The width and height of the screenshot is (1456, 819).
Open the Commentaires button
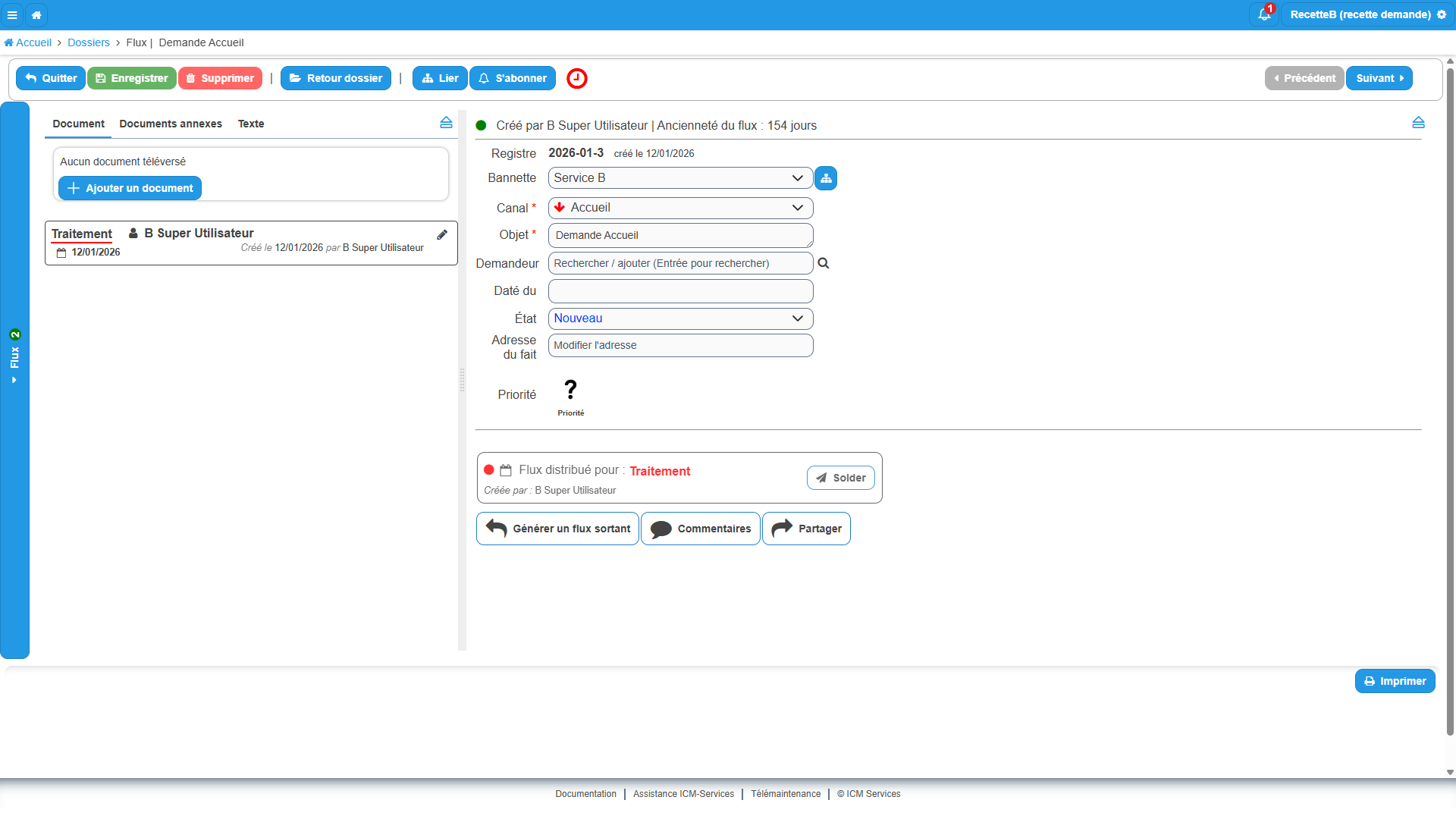coord(701,529)
